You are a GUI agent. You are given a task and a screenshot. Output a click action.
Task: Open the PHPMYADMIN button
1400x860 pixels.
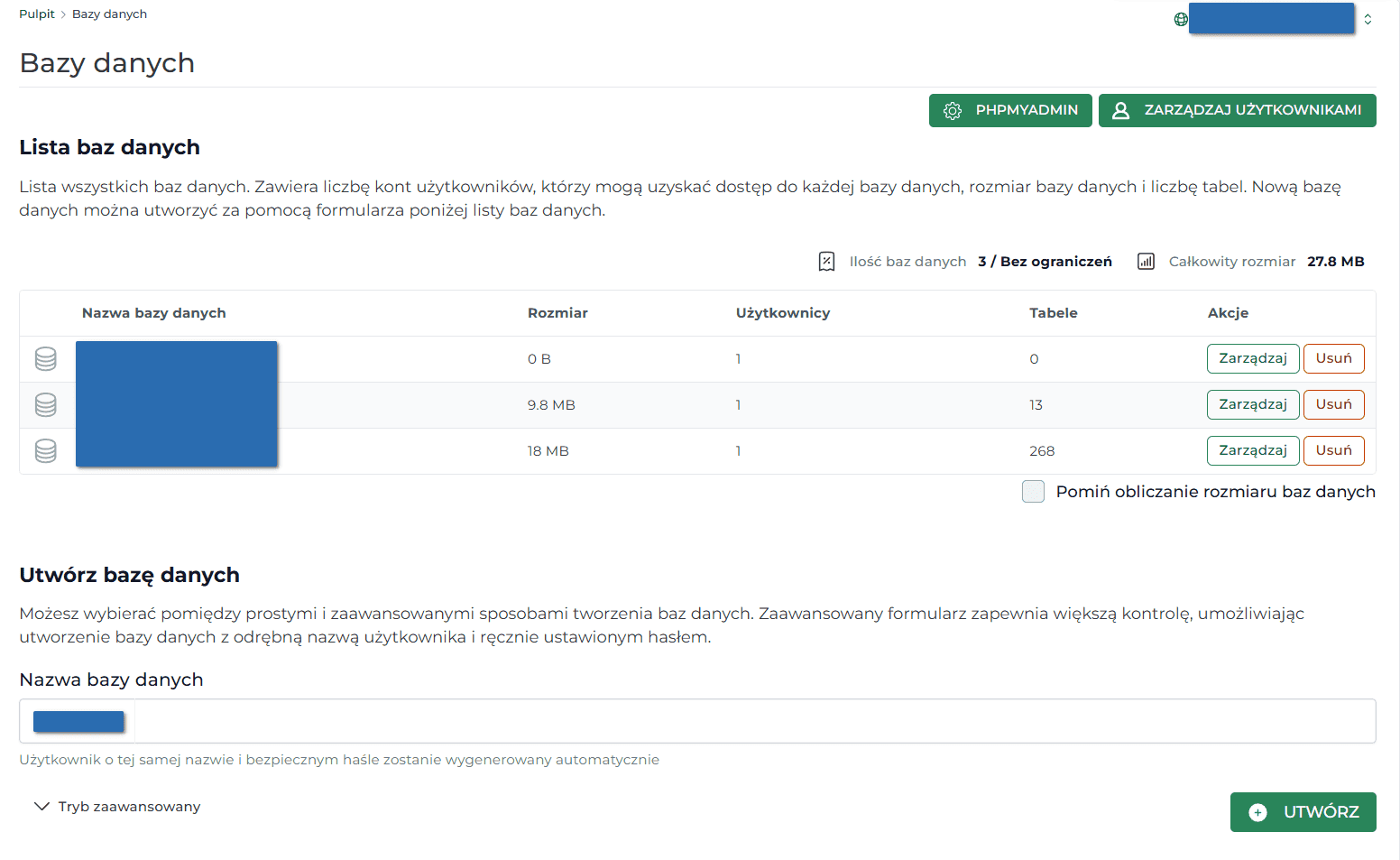(1010, 110)
